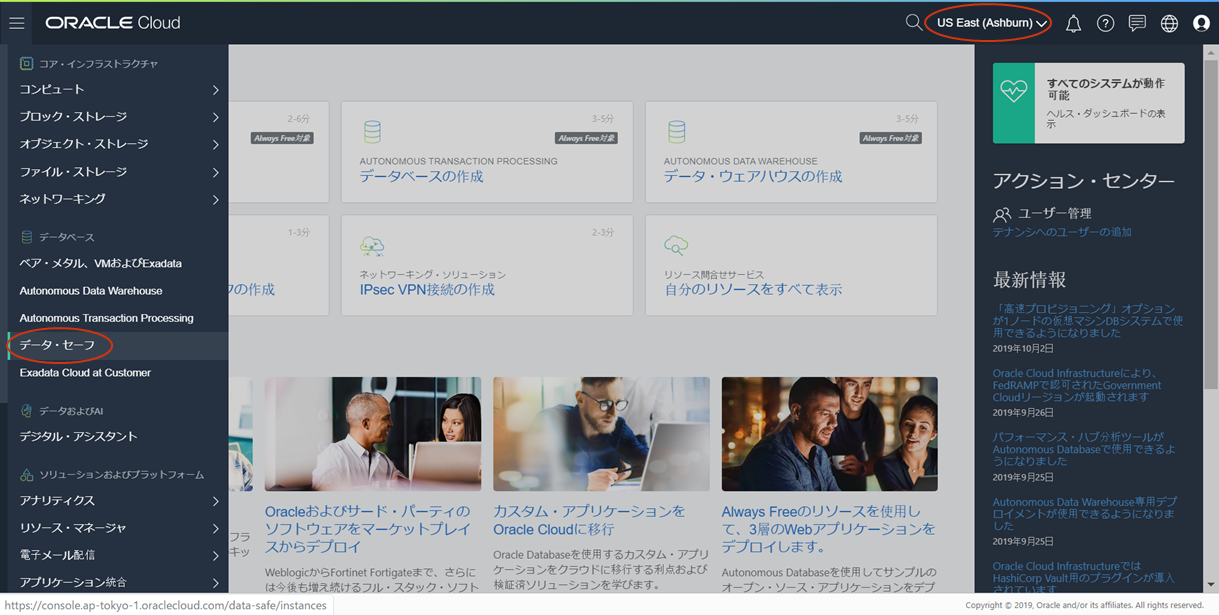
Task: Open the Autonomous Data Warehouse専用デプロイメント news item
Action: click(1085, 513)
